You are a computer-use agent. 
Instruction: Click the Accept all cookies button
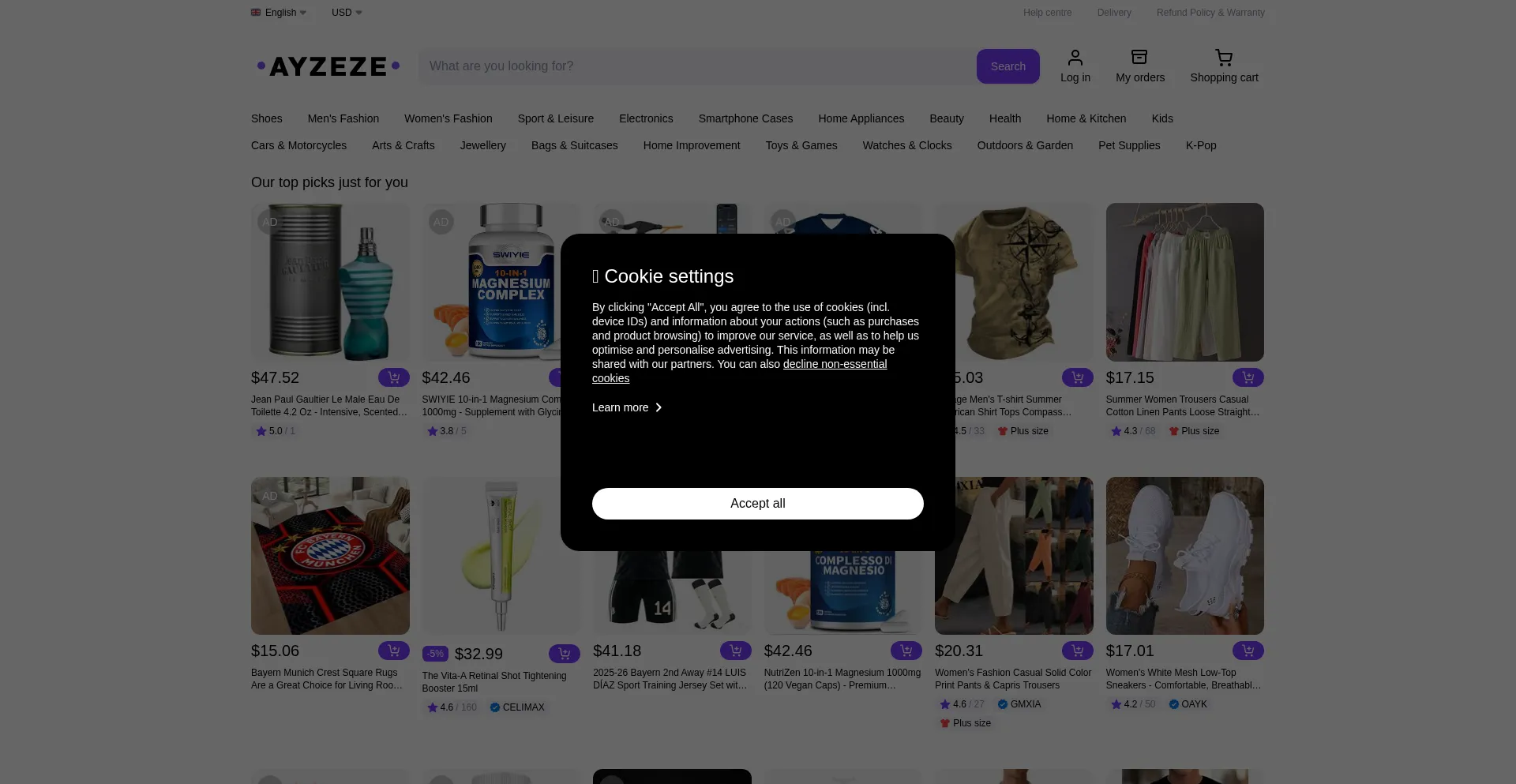[758, 504]
